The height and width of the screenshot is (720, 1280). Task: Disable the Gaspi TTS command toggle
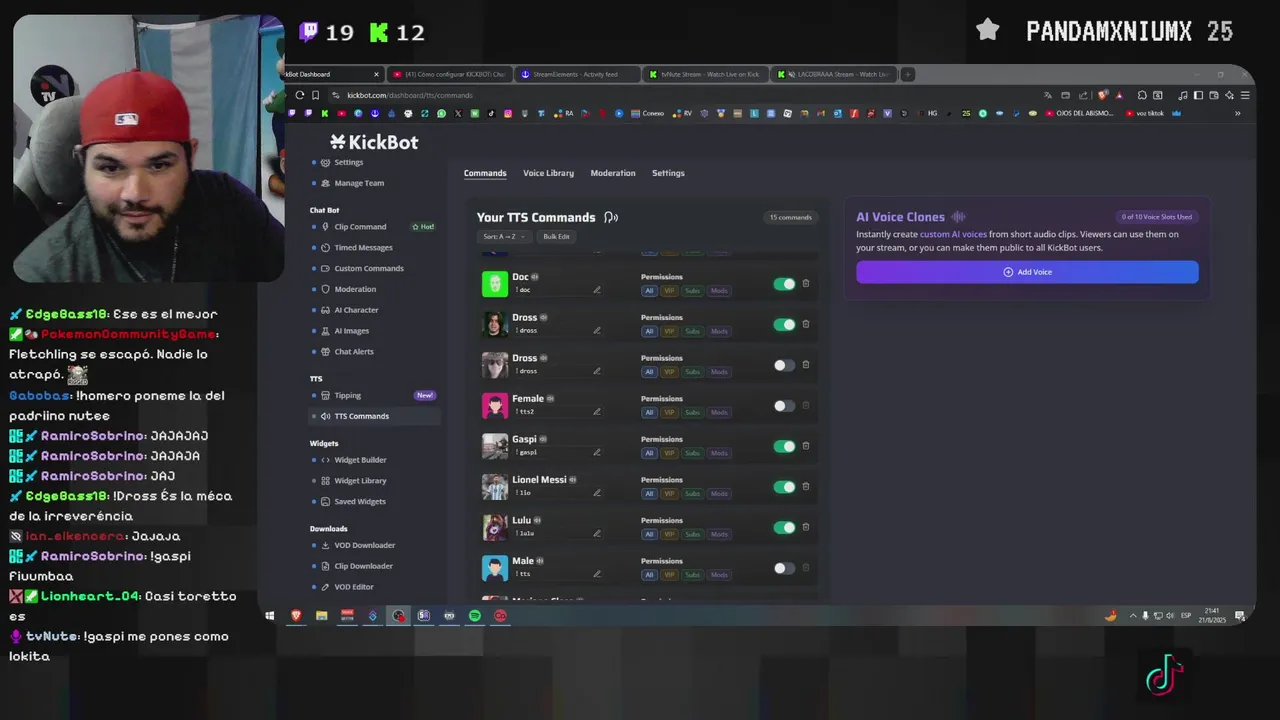coord(785,446)
